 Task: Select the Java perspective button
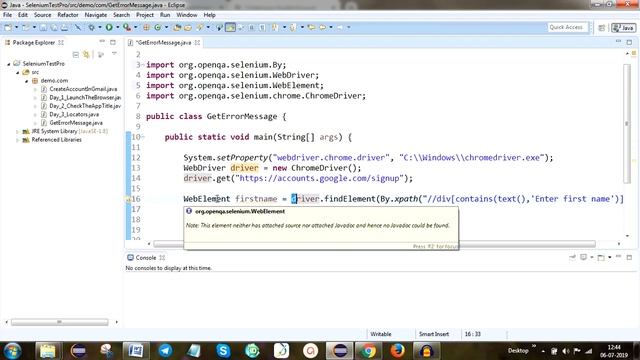623,28
